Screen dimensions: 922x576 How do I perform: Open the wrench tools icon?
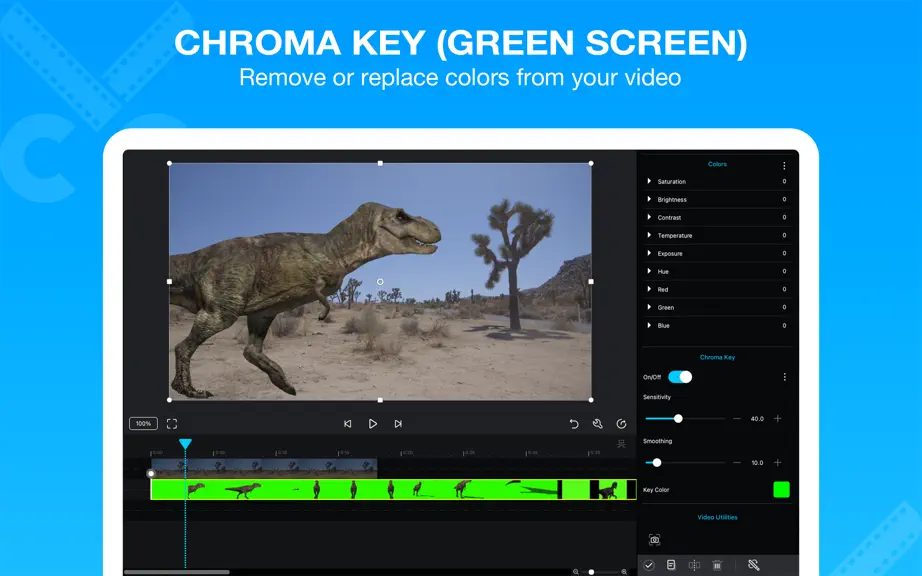click(x=597, y=424)
